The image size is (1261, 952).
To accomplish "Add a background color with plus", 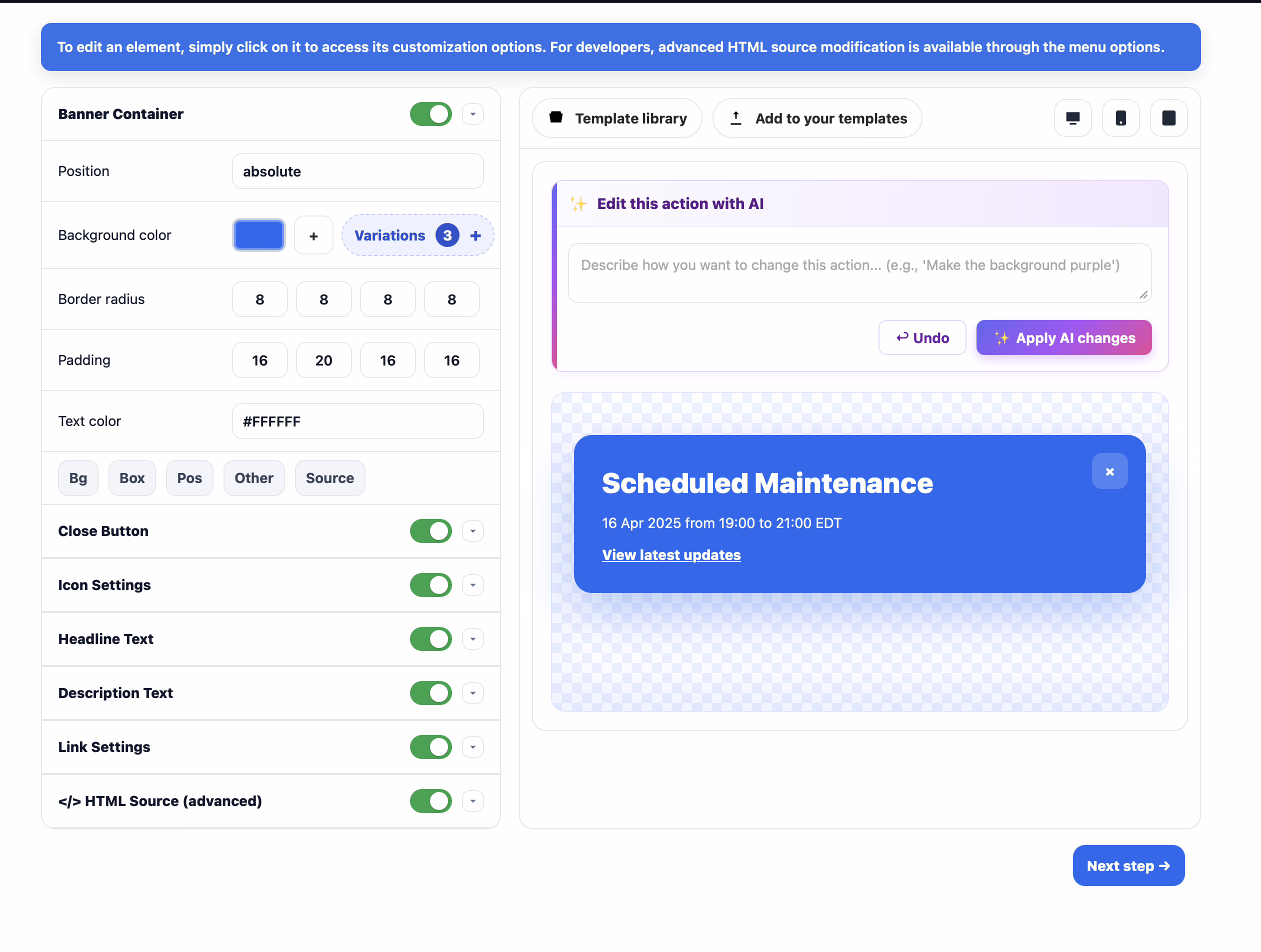I will click(313, 235).
